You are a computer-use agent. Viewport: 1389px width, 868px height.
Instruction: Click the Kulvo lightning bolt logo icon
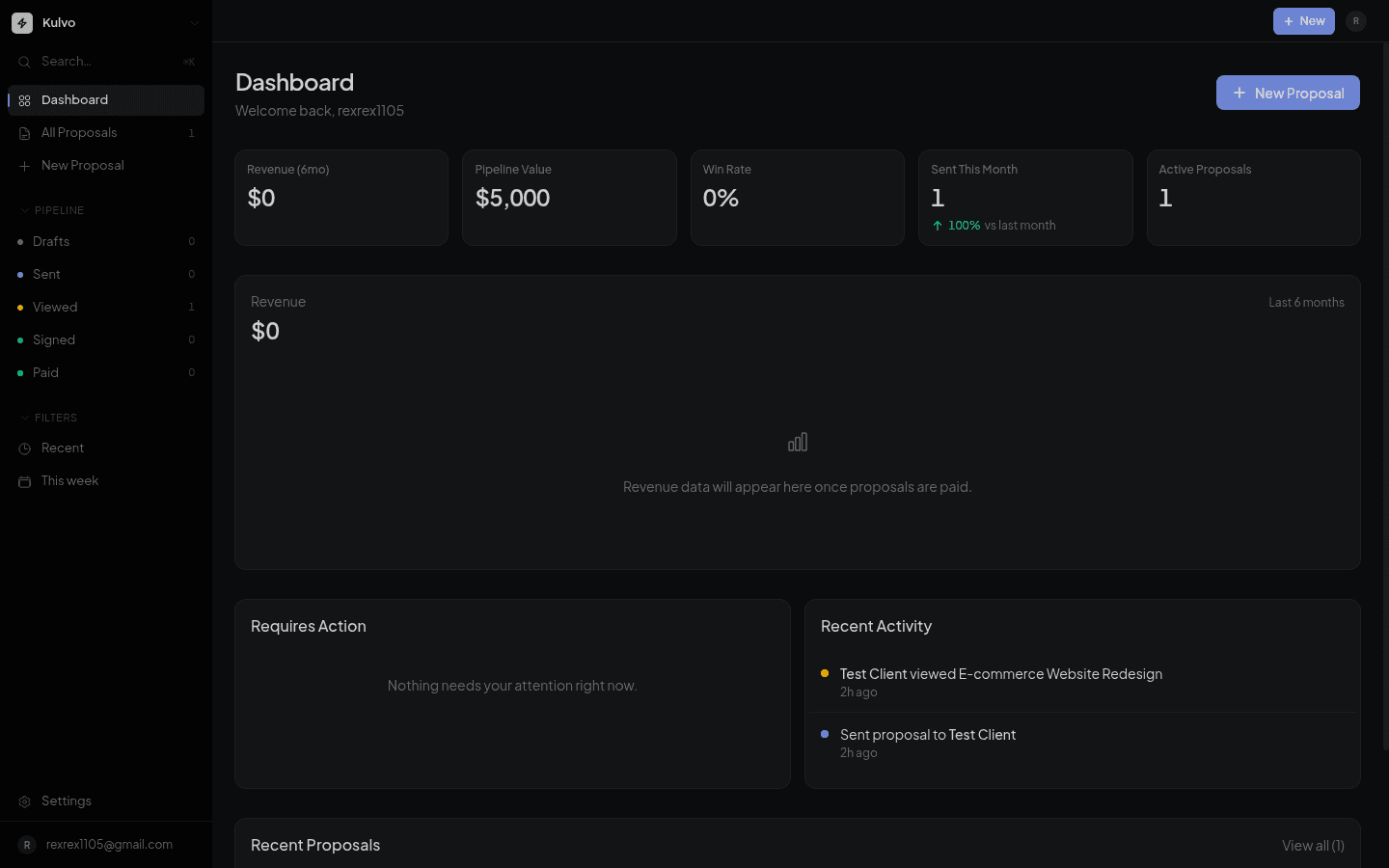tap(21, 22)
